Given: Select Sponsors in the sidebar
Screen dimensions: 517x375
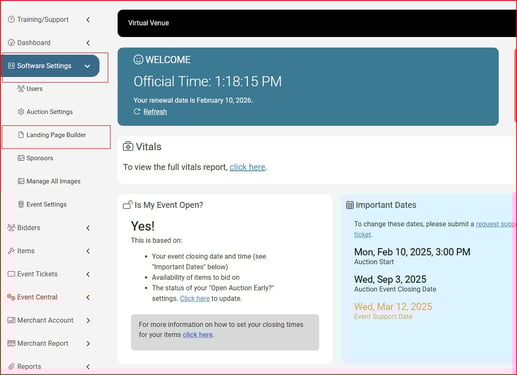Looking at the screenshot, I should pos(40,158).
